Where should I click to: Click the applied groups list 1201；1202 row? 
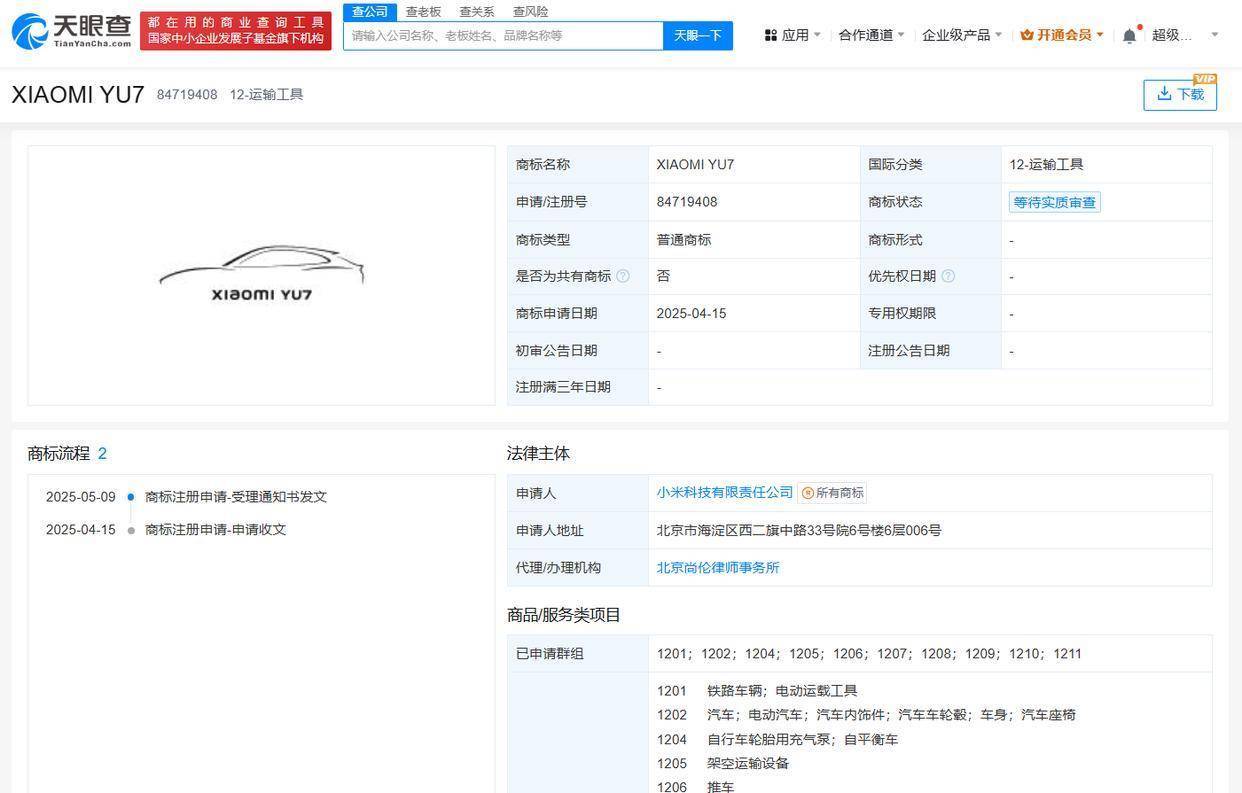(x=869, y=654)
